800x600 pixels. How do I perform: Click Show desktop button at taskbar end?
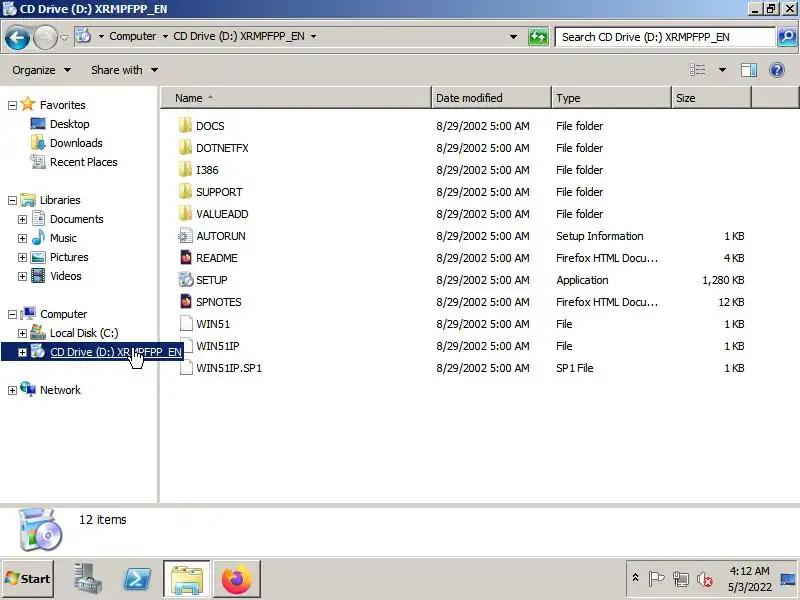click(x=788, y=579)
